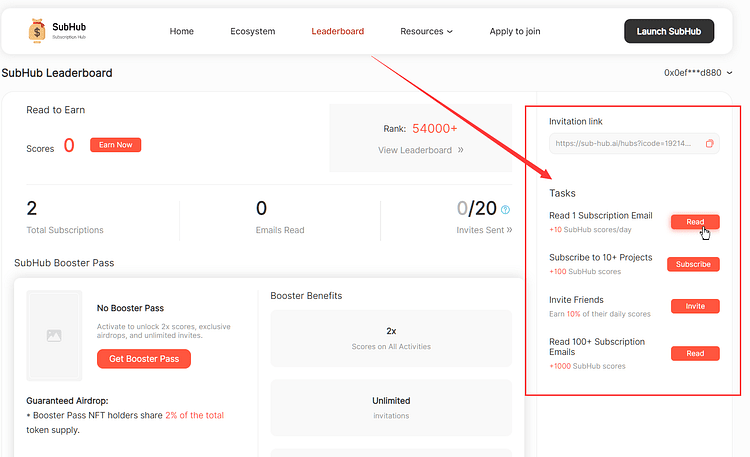The image size is (750, 457).
Task: Expand the Resources dropdown menu
Action: click(426, 31)
